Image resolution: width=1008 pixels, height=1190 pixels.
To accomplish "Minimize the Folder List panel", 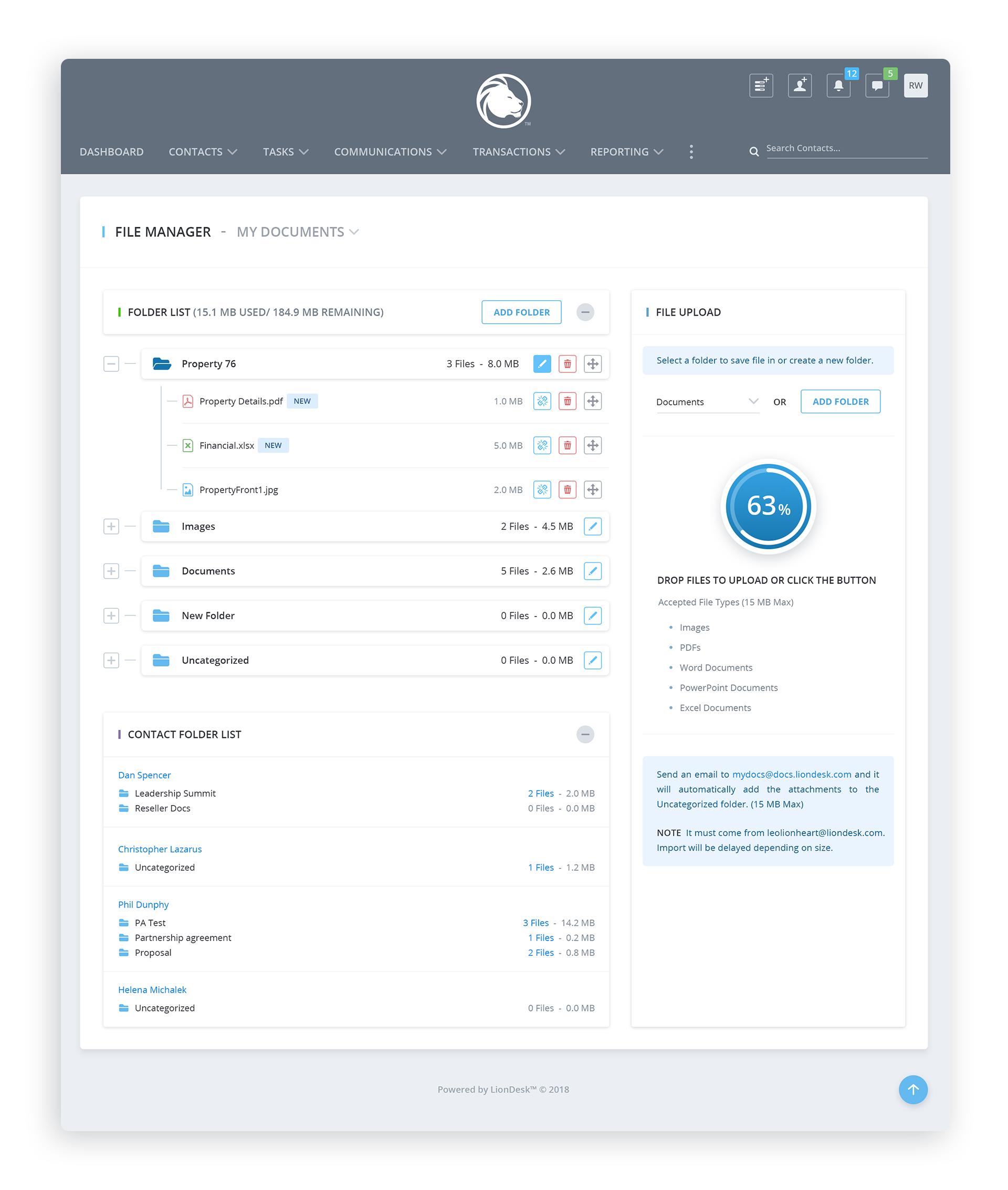I will pos(585,312).
